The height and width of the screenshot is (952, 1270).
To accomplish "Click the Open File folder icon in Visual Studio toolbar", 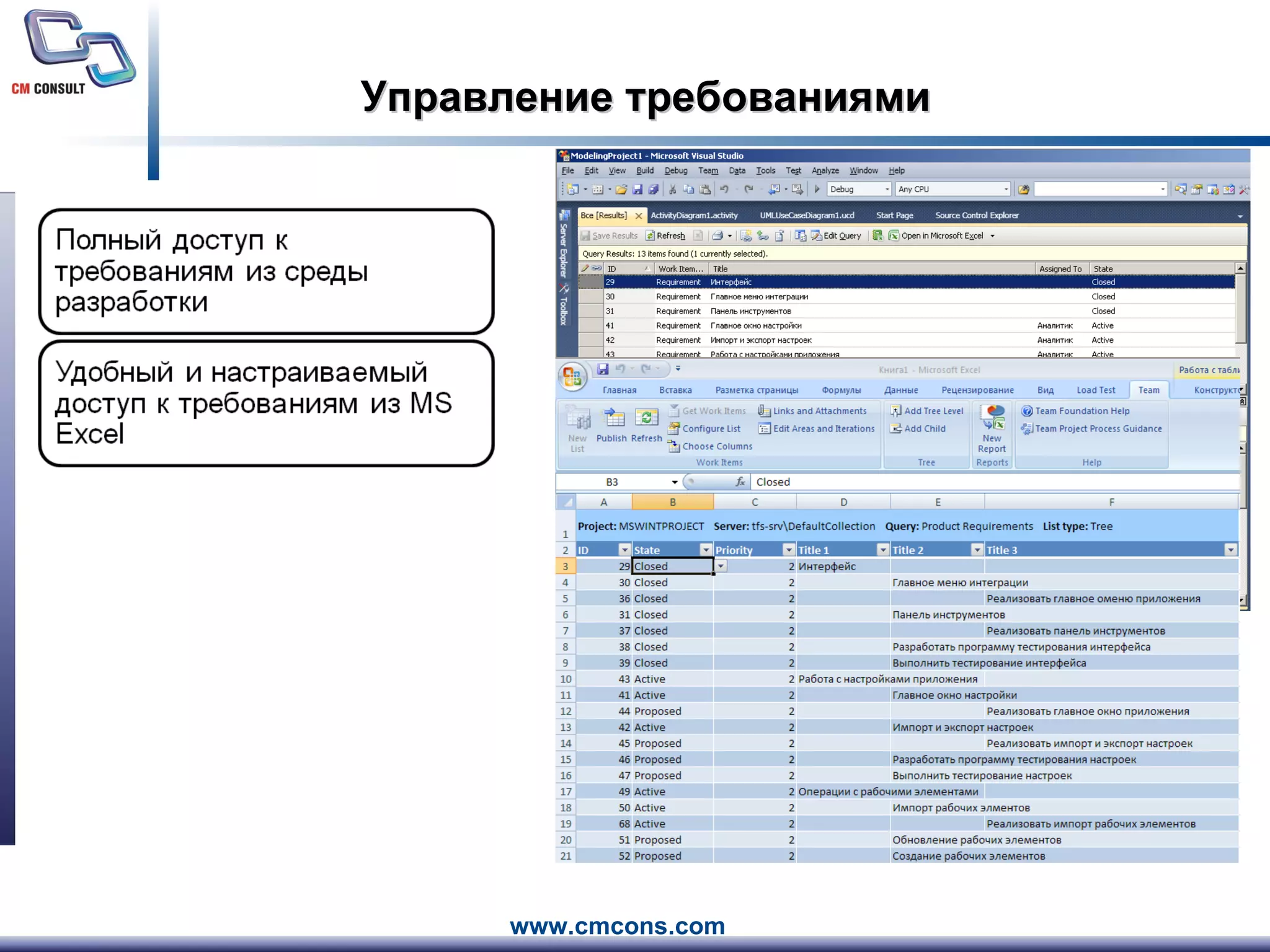I will [x=621, y=189].
